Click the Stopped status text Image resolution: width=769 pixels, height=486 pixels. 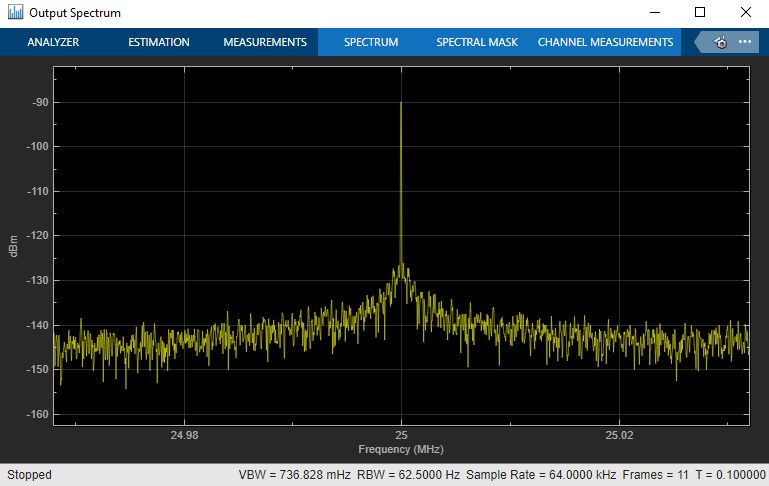pyautogui.click(x=29, y=475)
